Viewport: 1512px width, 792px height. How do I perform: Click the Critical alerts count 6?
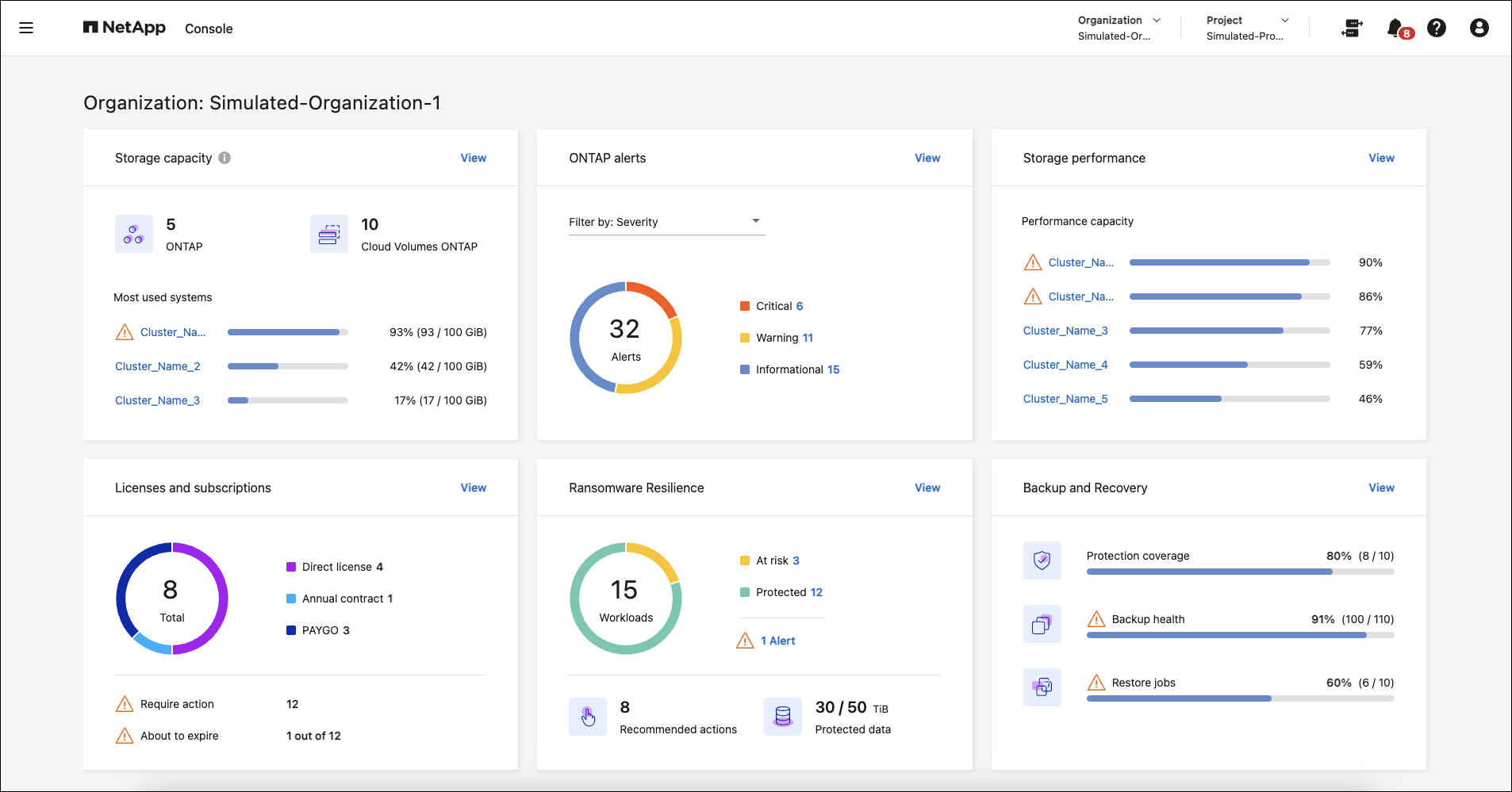800,306
